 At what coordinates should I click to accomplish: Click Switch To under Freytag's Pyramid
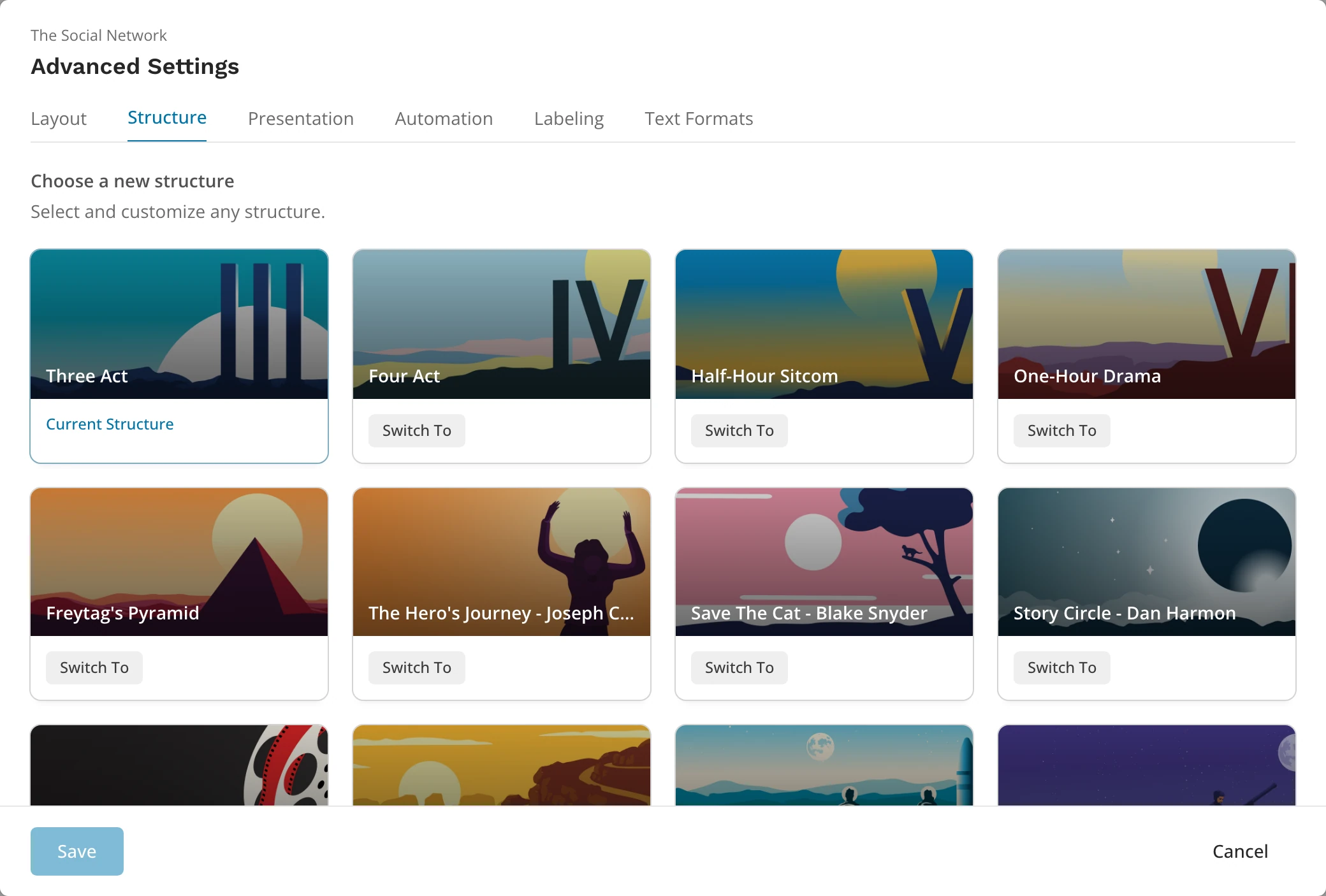pyautogui.click(x=94, y=668)
